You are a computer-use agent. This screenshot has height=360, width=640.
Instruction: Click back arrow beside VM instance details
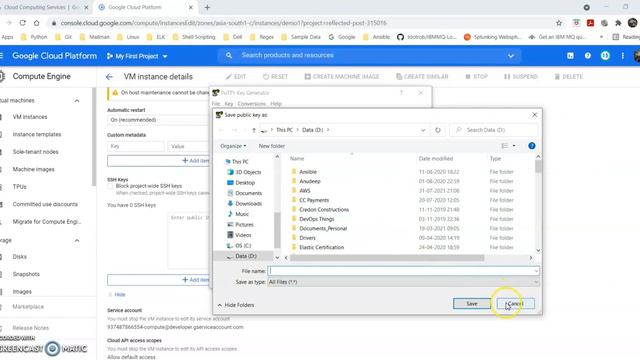109,77
